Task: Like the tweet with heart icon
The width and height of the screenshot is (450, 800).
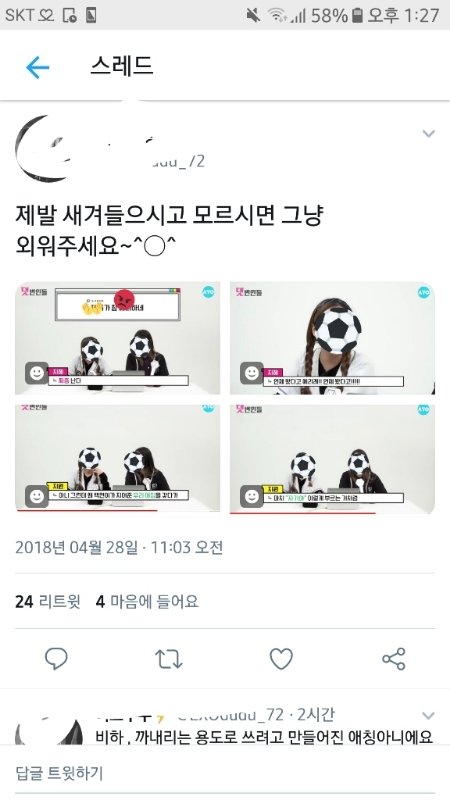Action: click(x=281, y=659)
